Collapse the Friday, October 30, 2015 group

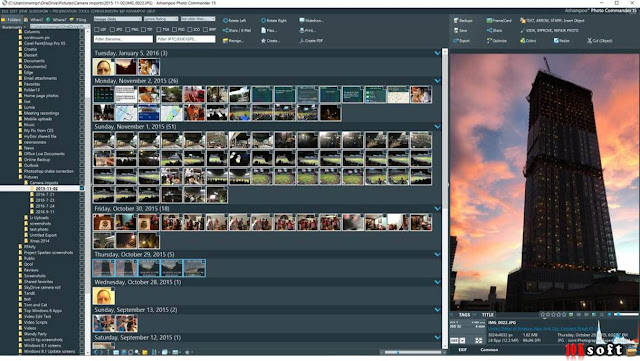click(438, 209)
